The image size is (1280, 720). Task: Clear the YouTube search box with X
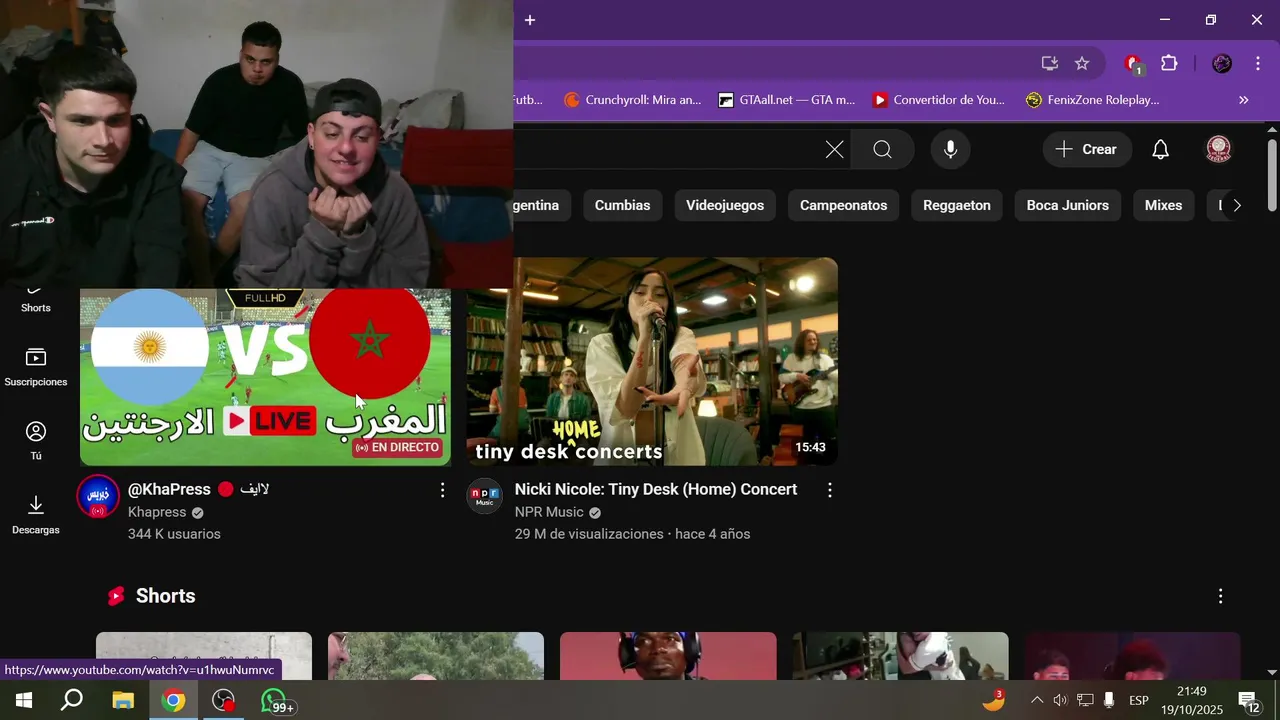[x=834, y=149]
